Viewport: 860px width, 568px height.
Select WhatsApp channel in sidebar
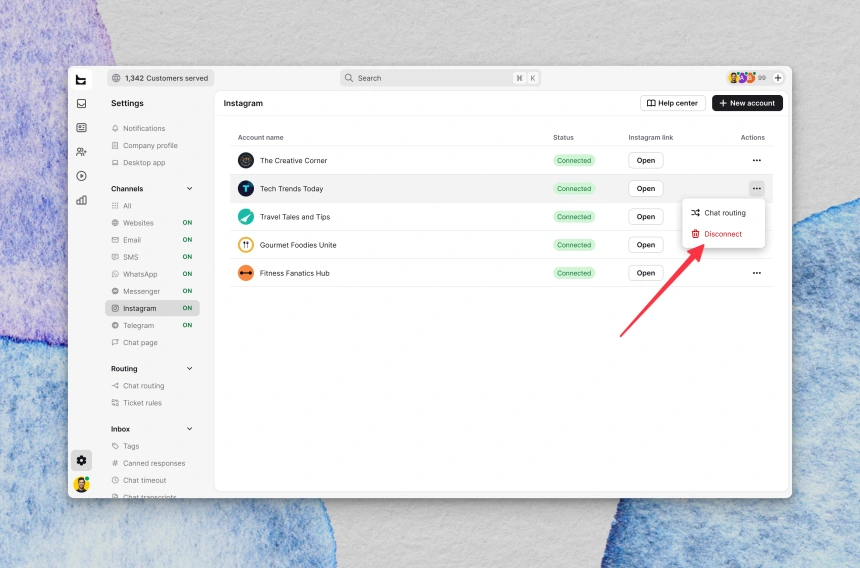[152, 274]
